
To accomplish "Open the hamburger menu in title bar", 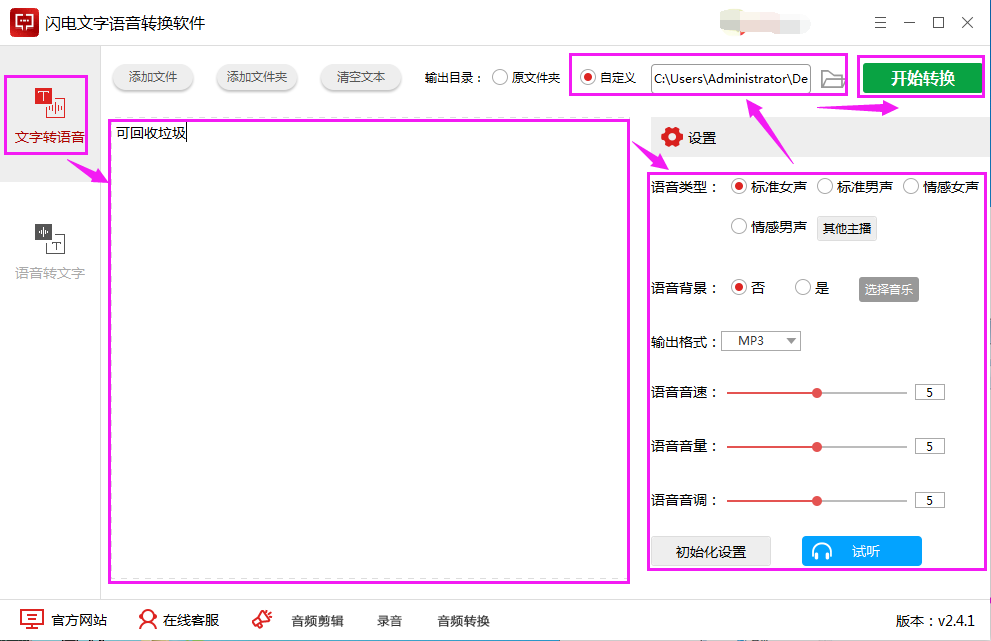I will coord(880,23).
